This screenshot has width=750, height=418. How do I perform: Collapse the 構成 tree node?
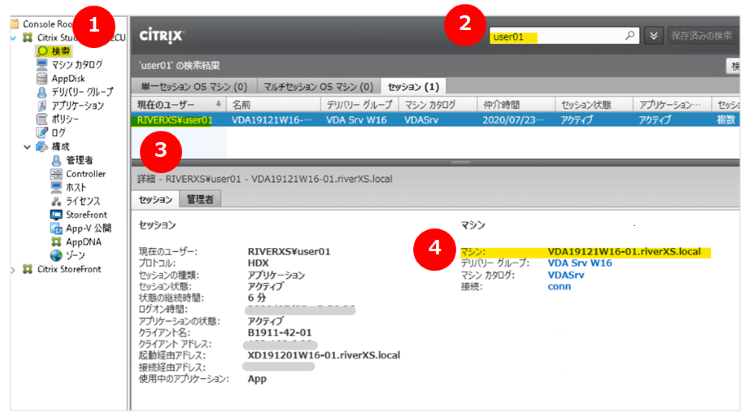(27, 147)
